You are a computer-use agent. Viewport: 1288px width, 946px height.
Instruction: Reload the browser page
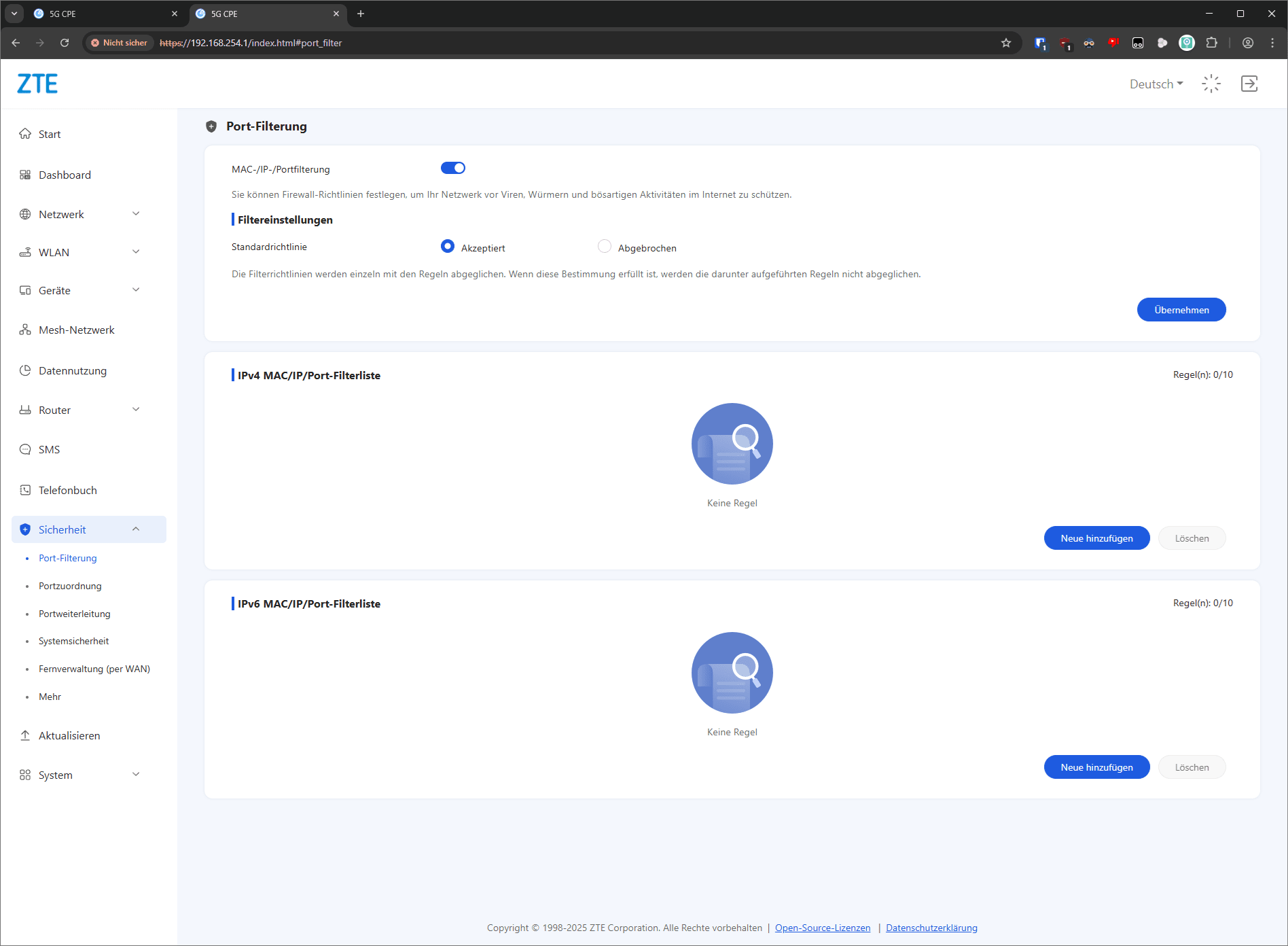pyautogui.click(x=65, y=43)
